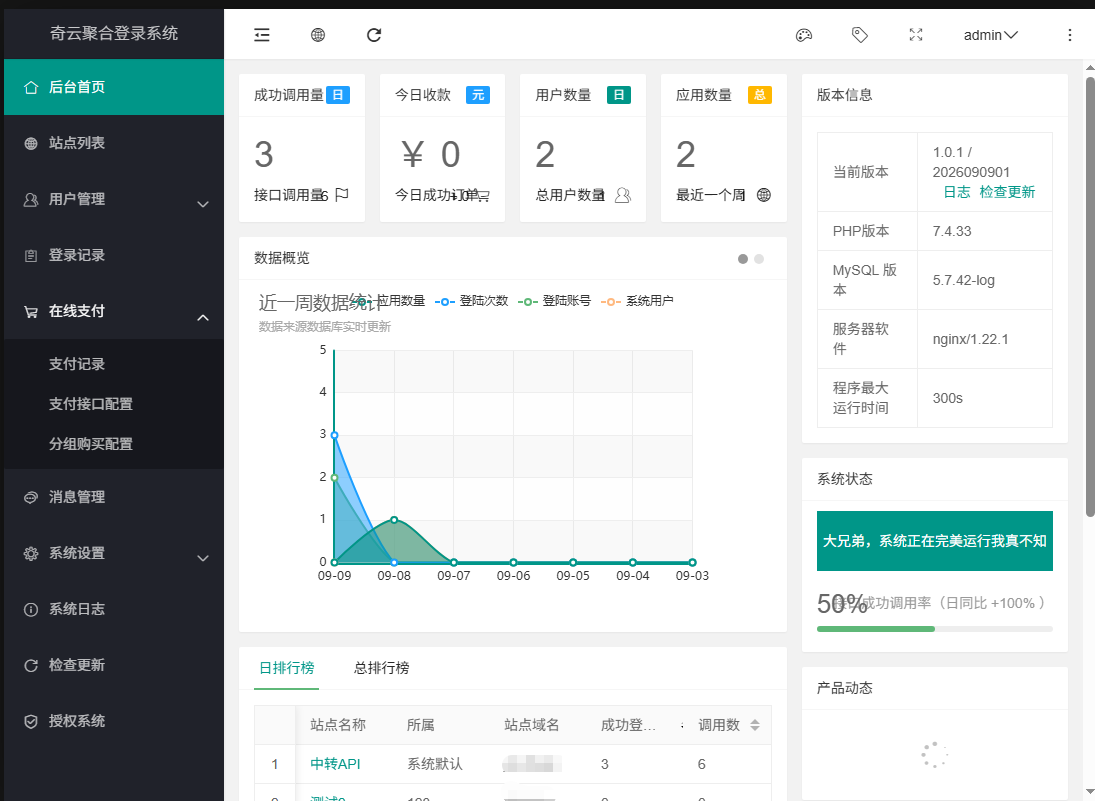Click the 成功登… column header
1095x801 pixels.
(x=629, y=725)
